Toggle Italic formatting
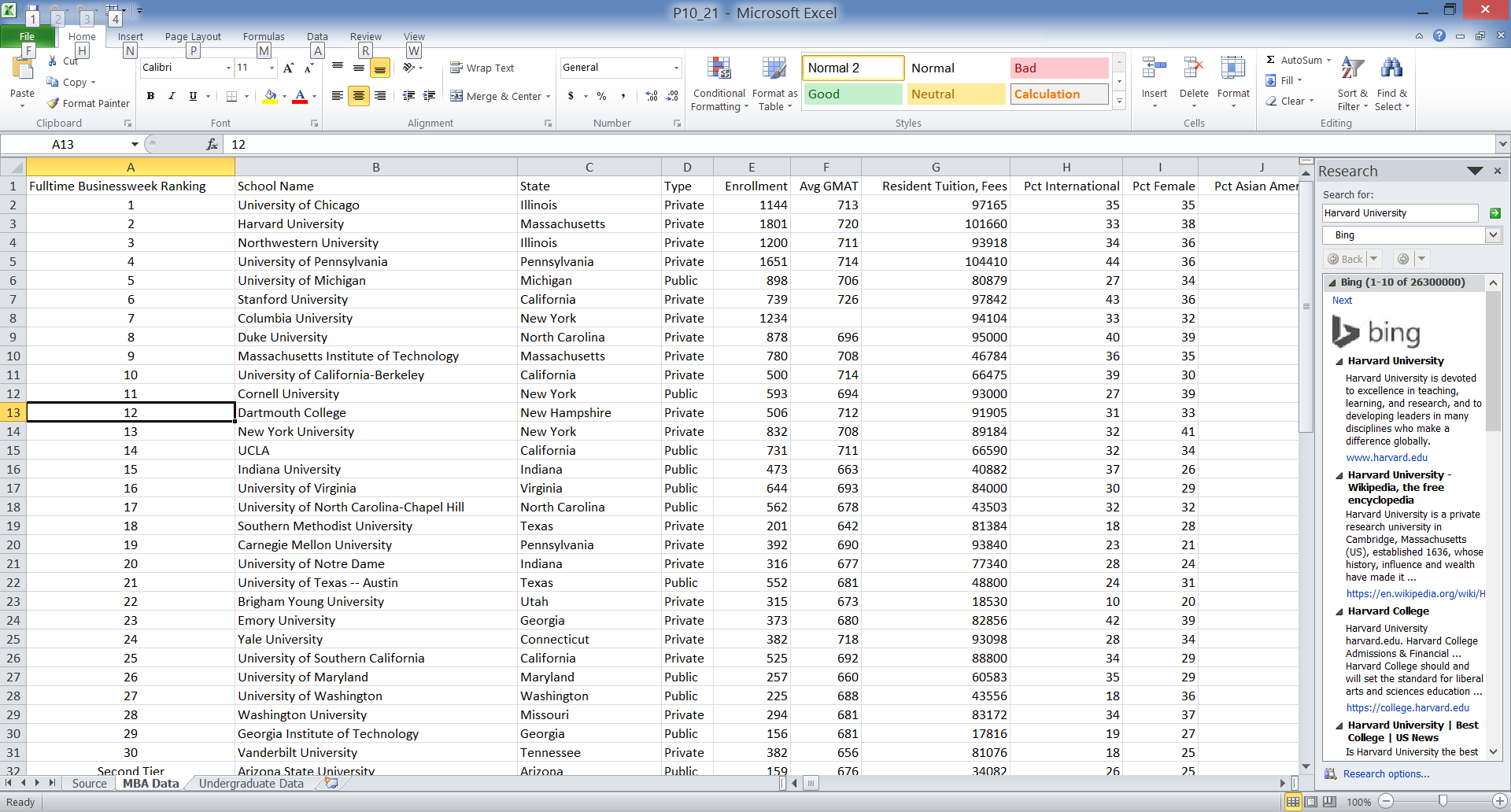This screenshot has width=1511, height=812. tap(172, 96)
